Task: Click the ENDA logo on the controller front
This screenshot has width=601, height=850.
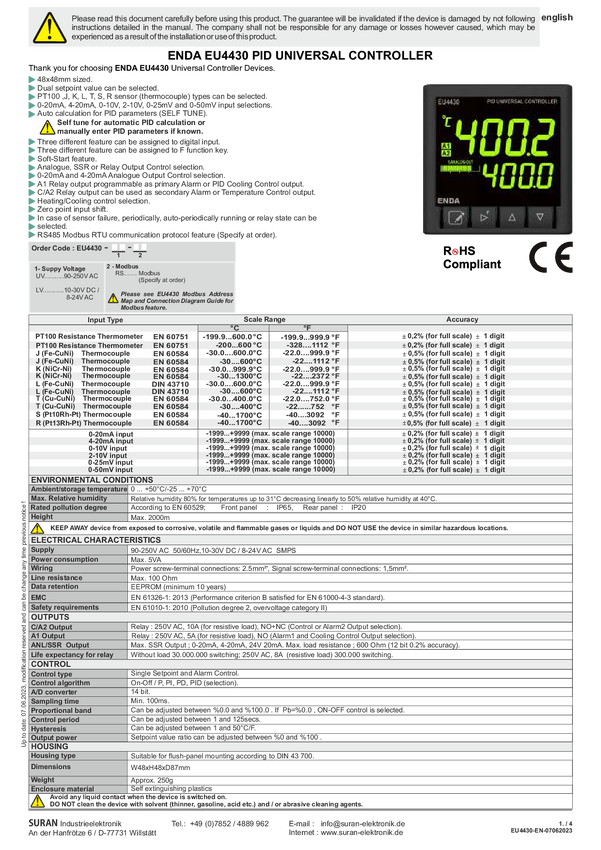Action: click(449, 201)
